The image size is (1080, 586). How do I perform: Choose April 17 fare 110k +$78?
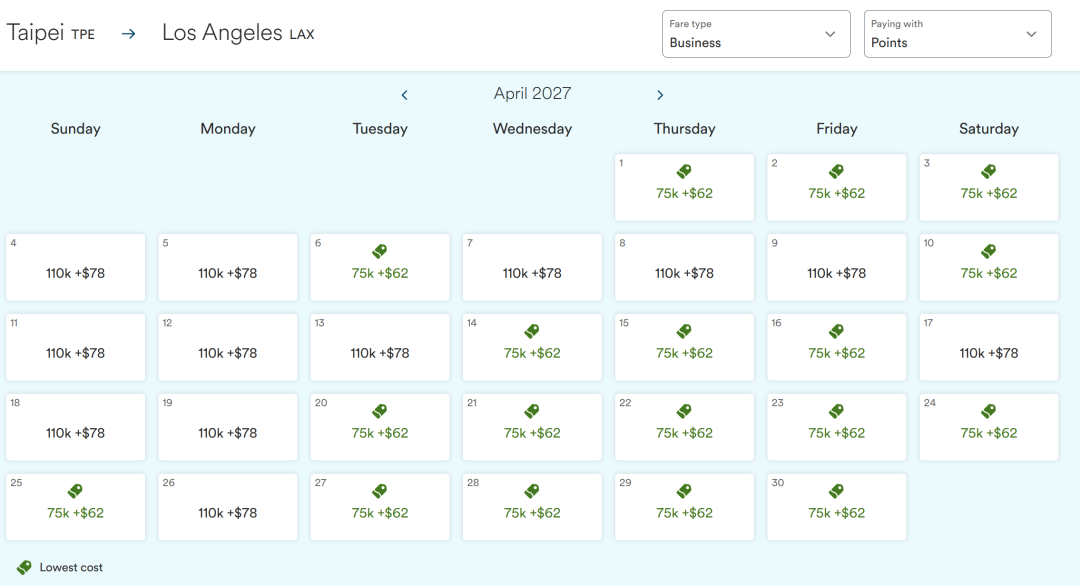coord(988,347)
